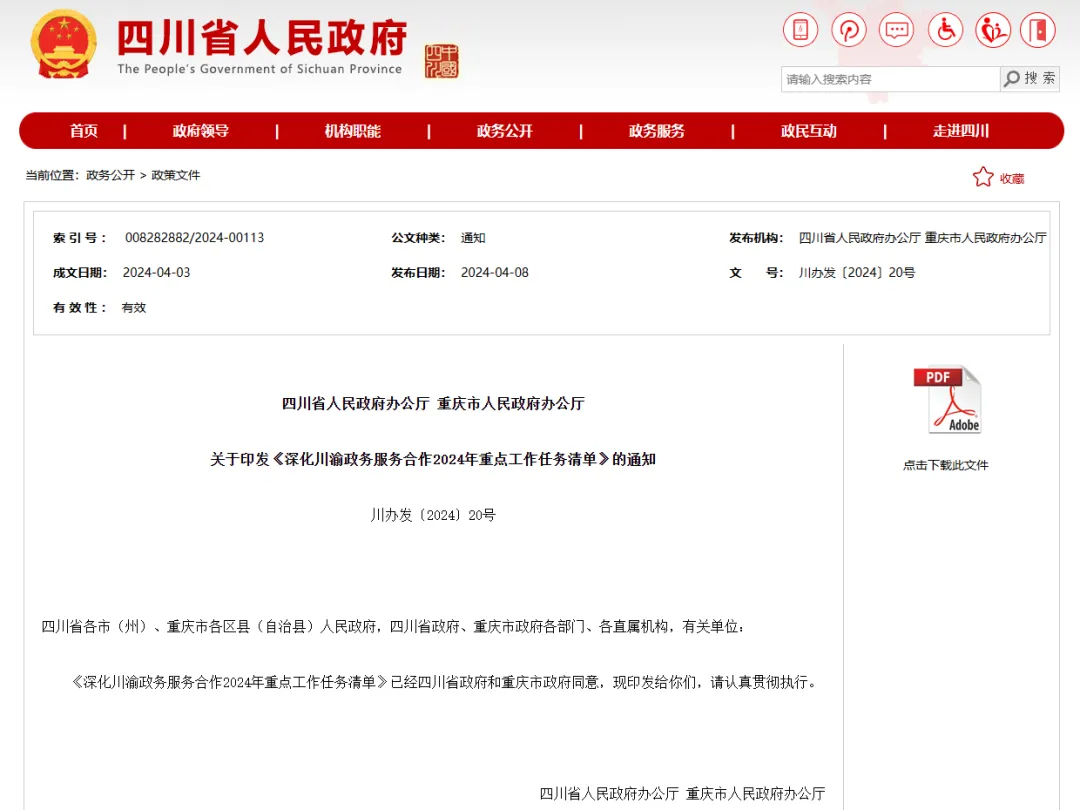
Task: Click the mobile phone icon in header
Action: (800, 30)
